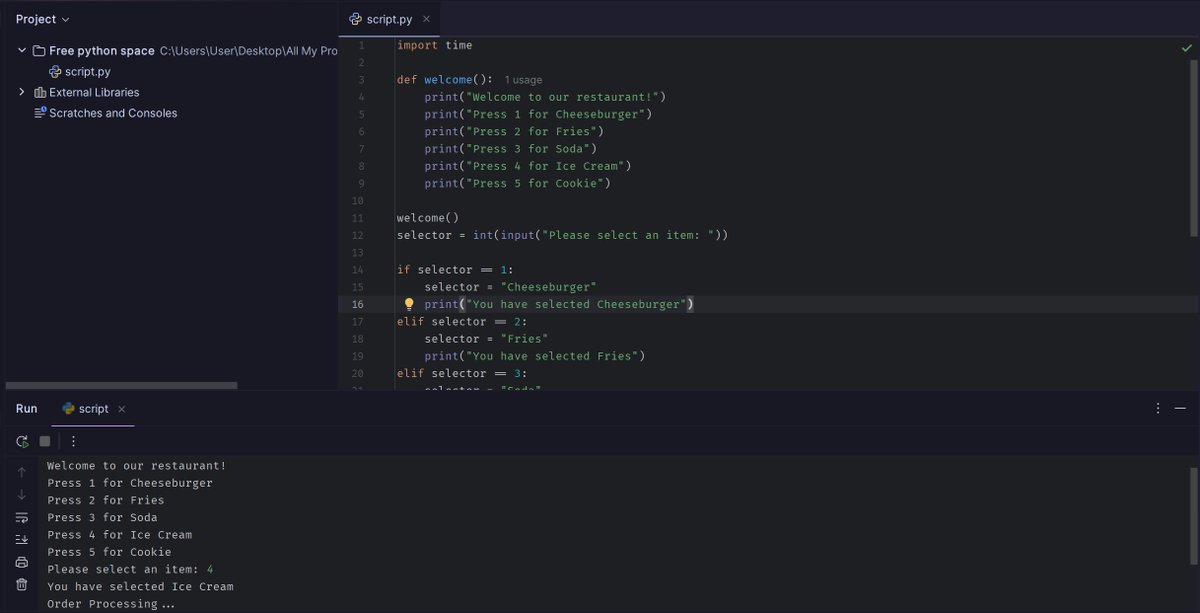
Task: Click the 'def welcome():' definition
Action: point(445,79)
